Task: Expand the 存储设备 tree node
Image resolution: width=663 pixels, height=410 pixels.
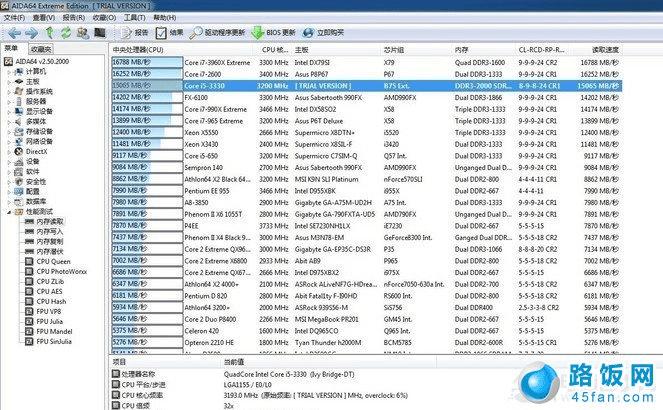Action: (8, 132)
